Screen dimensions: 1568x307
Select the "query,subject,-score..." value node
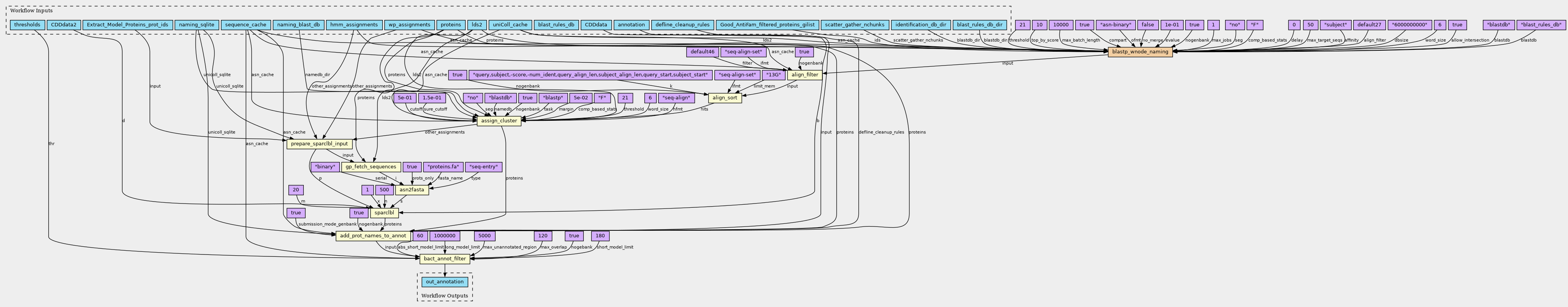(590, 75)
